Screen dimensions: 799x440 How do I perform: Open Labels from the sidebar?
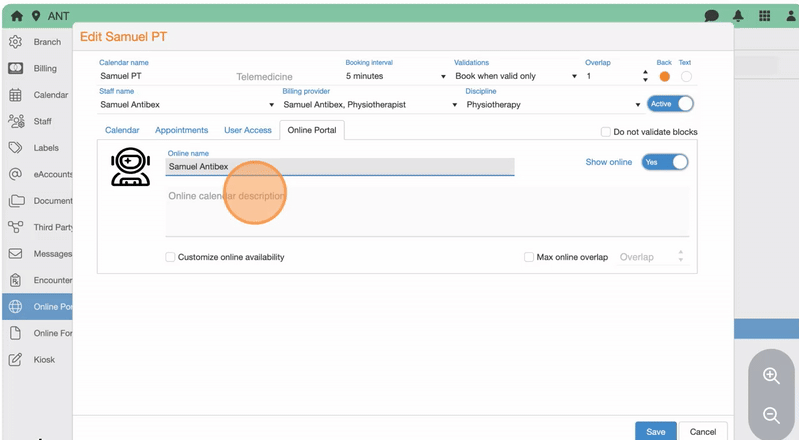[46, 148]
